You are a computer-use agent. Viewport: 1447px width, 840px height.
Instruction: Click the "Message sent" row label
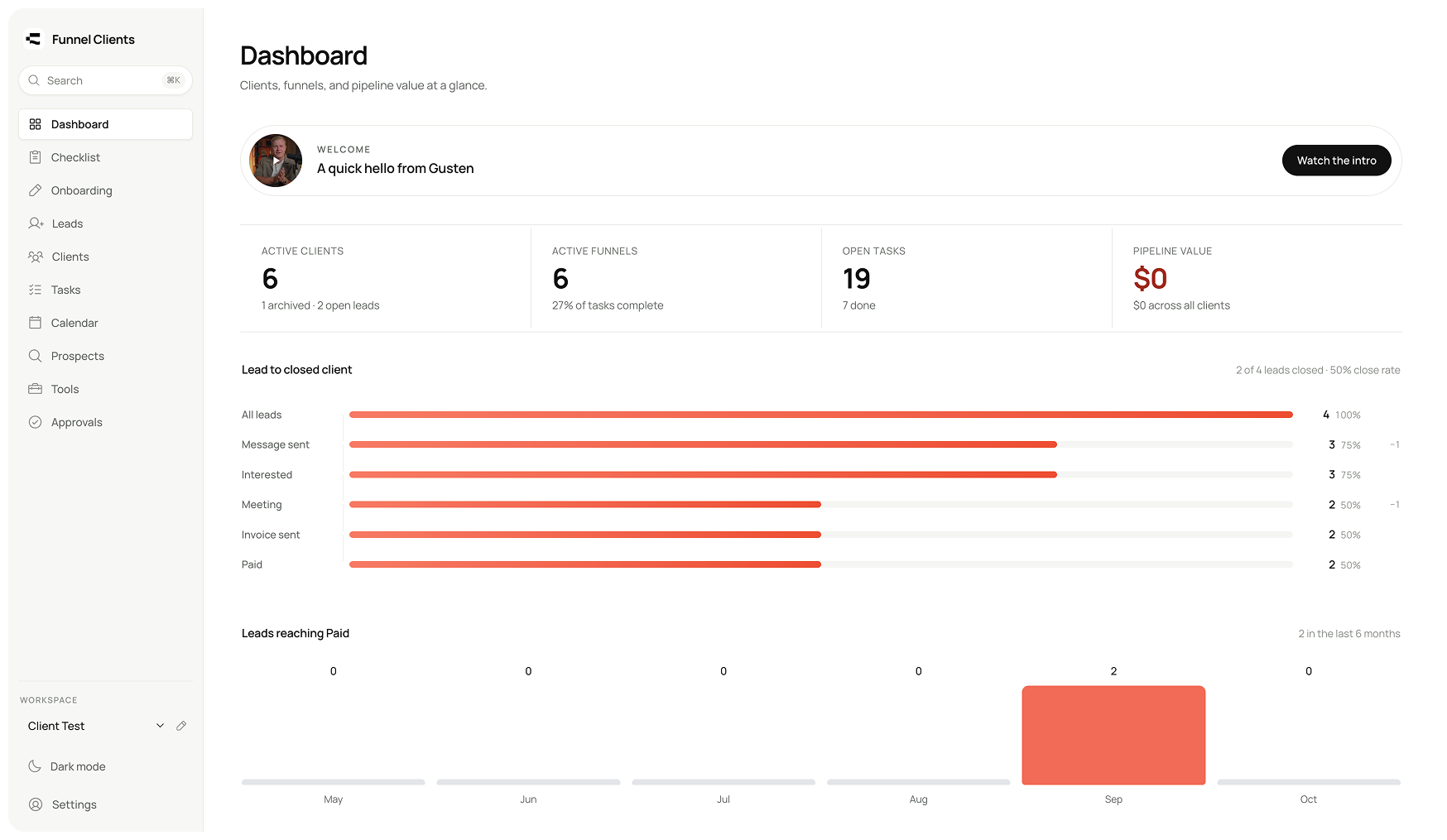pyautogui.click(x=276, y=444)
